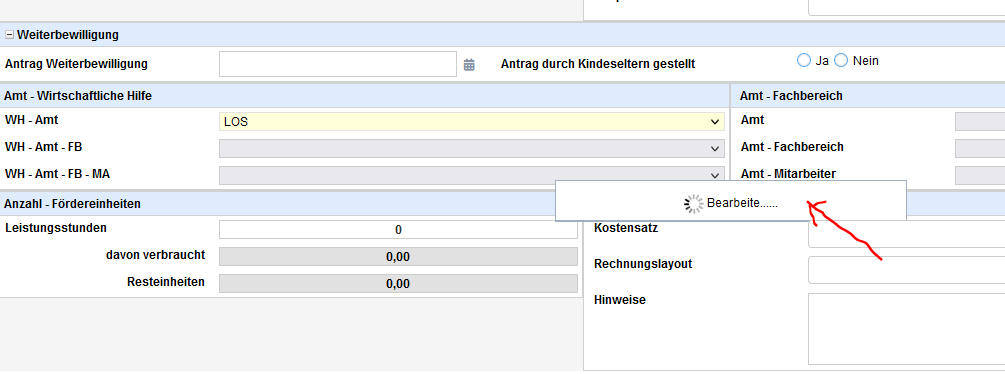Image resolution: width=1005 pixels, height=374 pixels.
Task: Select Nein for Antrag durch Kindeseltern
Action: click(x=841, y=60)
